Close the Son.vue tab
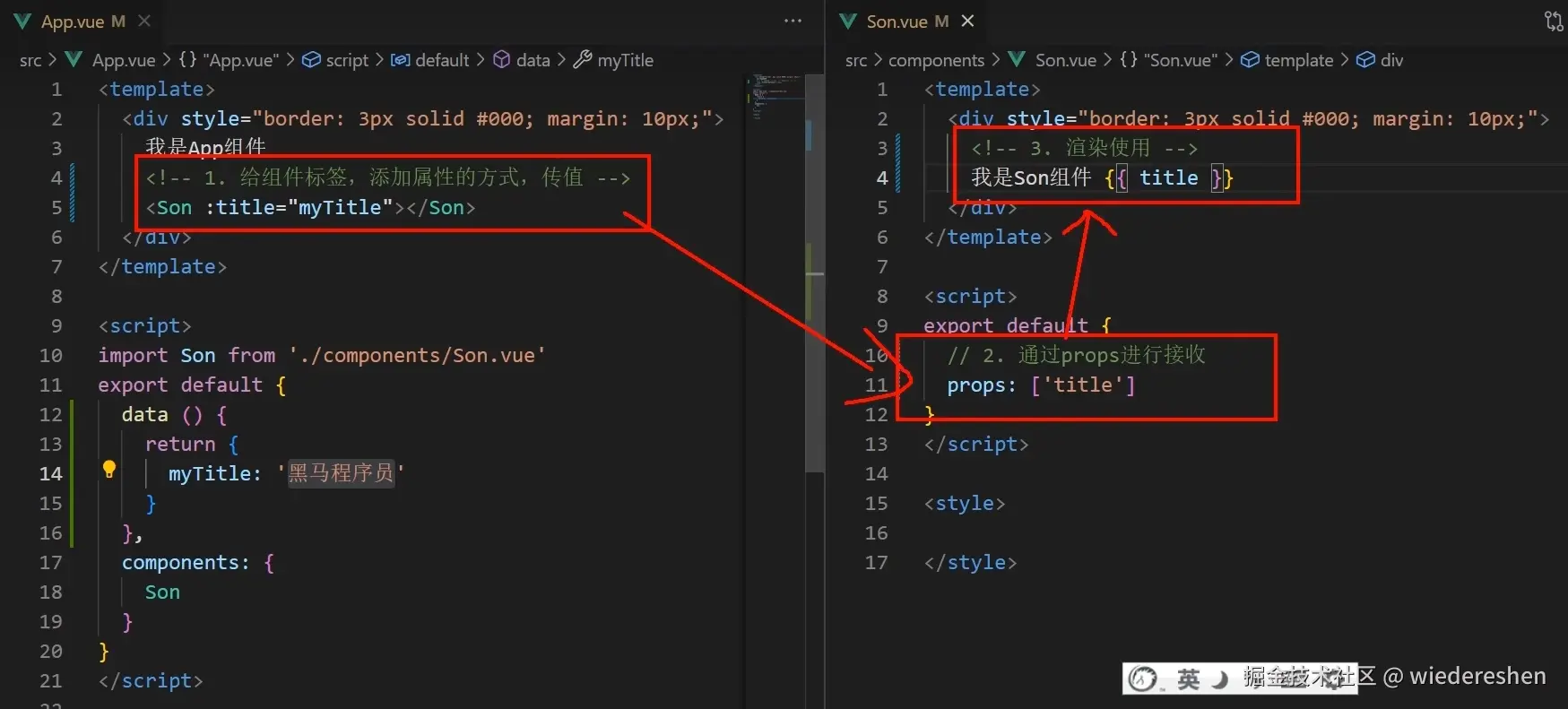The width and height of the screenshot is (1568, 709). pos(967,21)
